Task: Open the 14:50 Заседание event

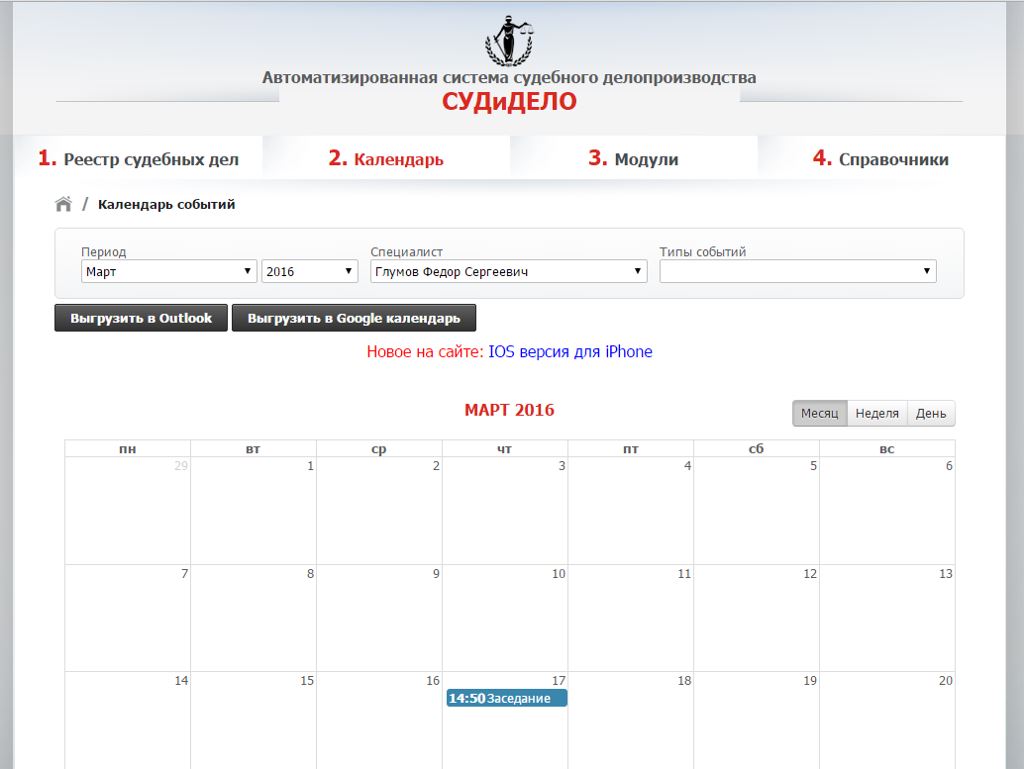Action: coord(506,698)
